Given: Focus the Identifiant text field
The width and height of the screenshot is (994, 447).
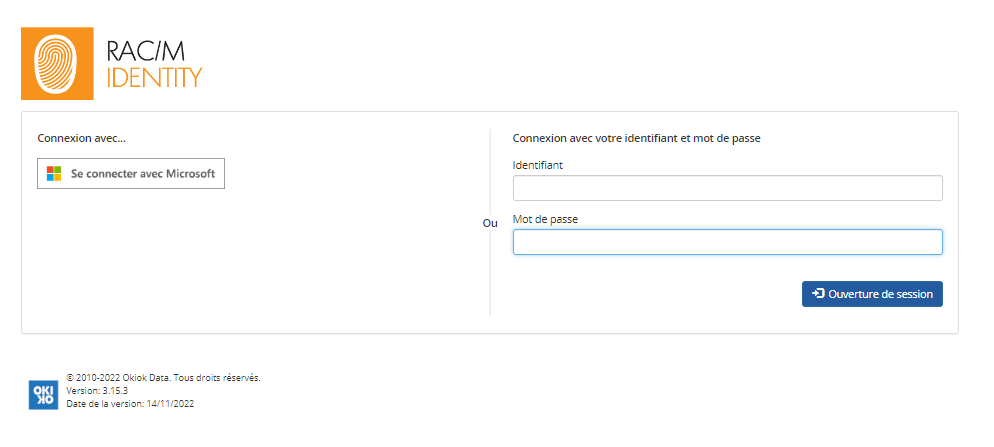Looking at the screenshot, I should (x=727, y=188).
